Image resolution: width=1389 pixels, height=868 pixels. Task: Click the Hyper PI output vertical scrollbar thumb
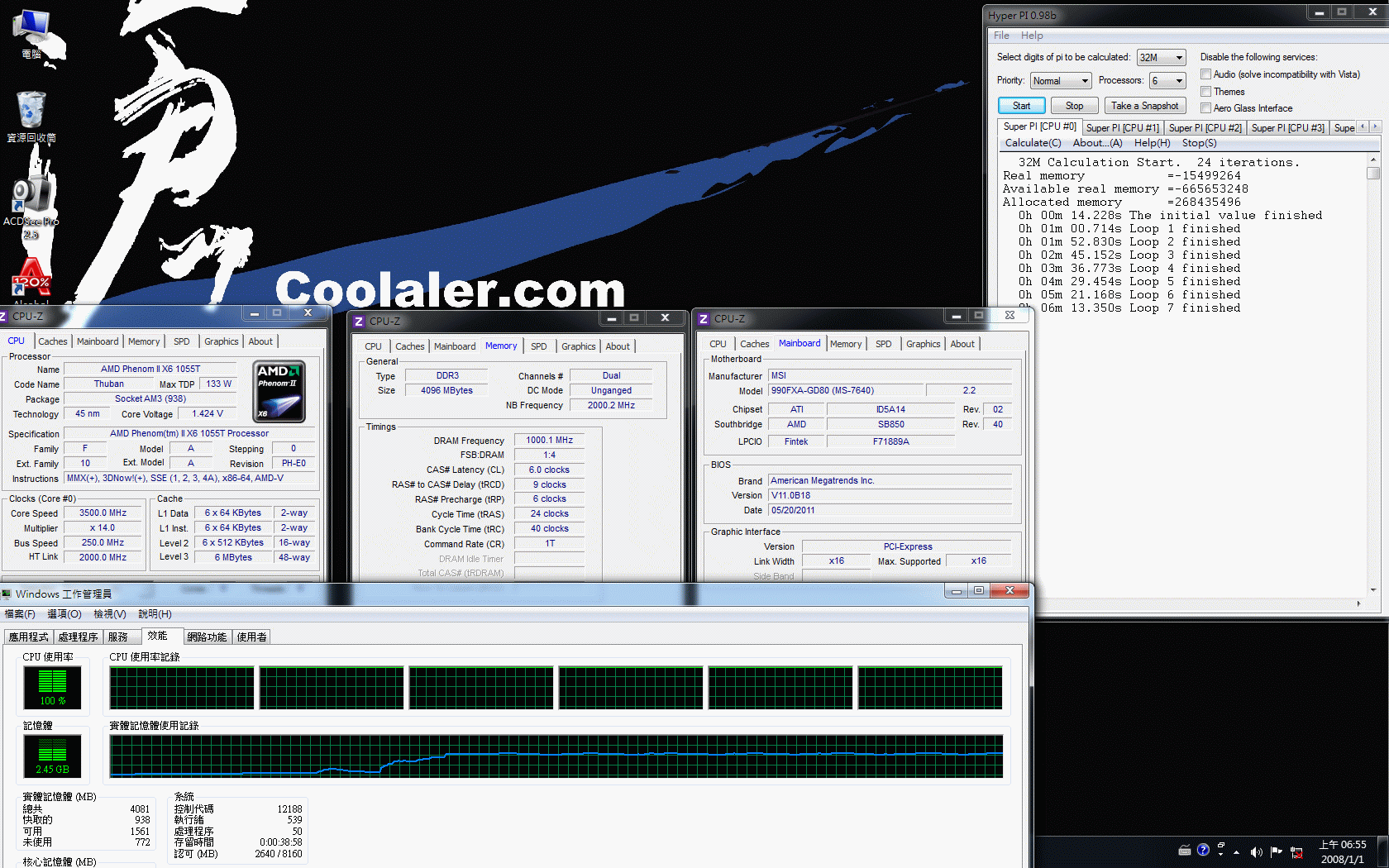(1373, 174)
